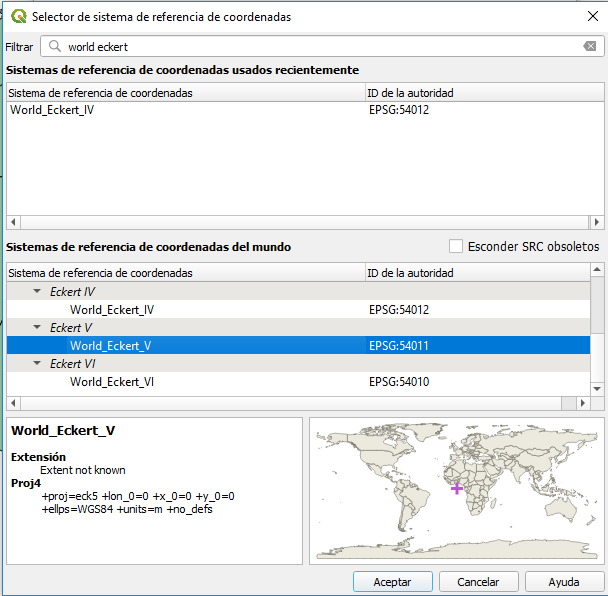The image size is (608, 596).
Task: Collapse the Eckert VI group
Action: (37, 364)
